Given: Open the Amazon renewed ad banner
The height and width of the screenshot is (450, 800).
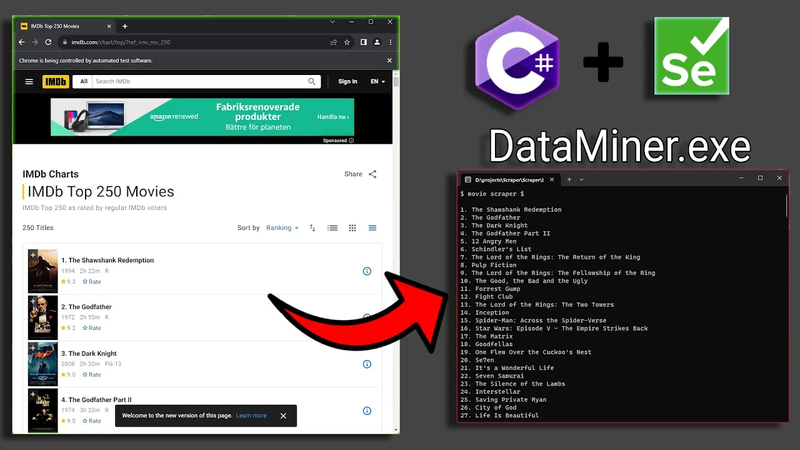Looking at the screenshot, I should coord(202,117).
